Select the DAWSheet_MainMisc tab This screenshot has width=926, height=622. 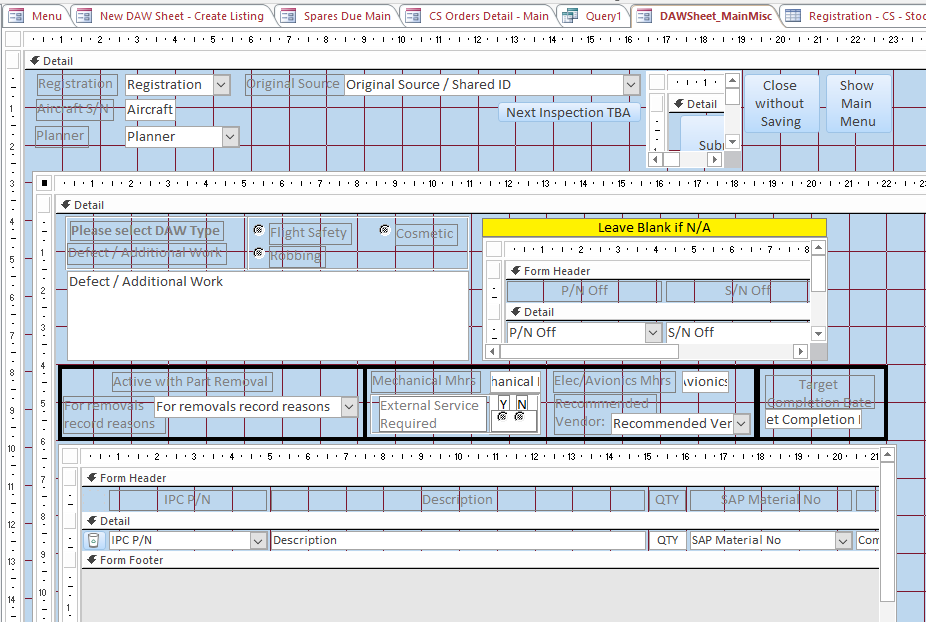coord(705,16)
